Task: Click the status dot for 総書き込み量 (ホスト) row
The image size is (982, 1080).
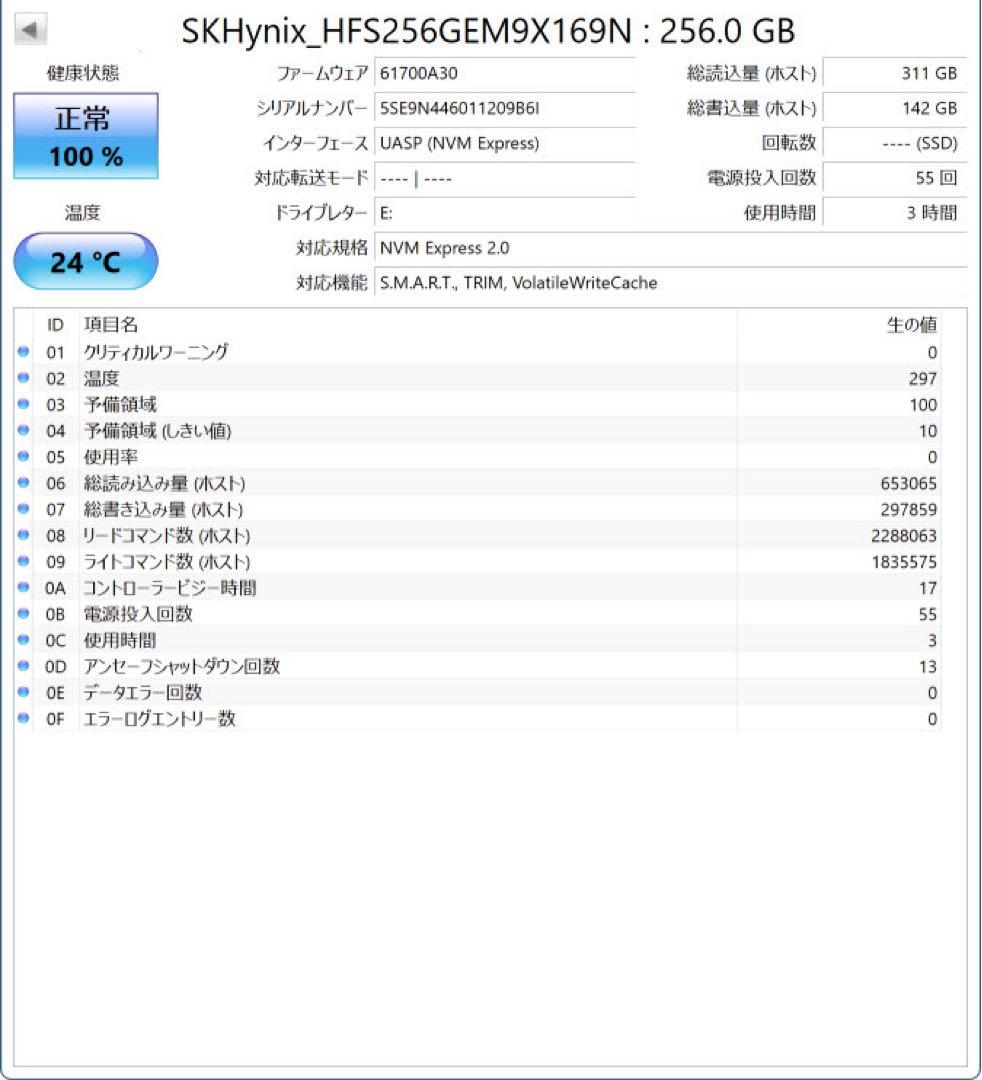Action: coord(23,508)
